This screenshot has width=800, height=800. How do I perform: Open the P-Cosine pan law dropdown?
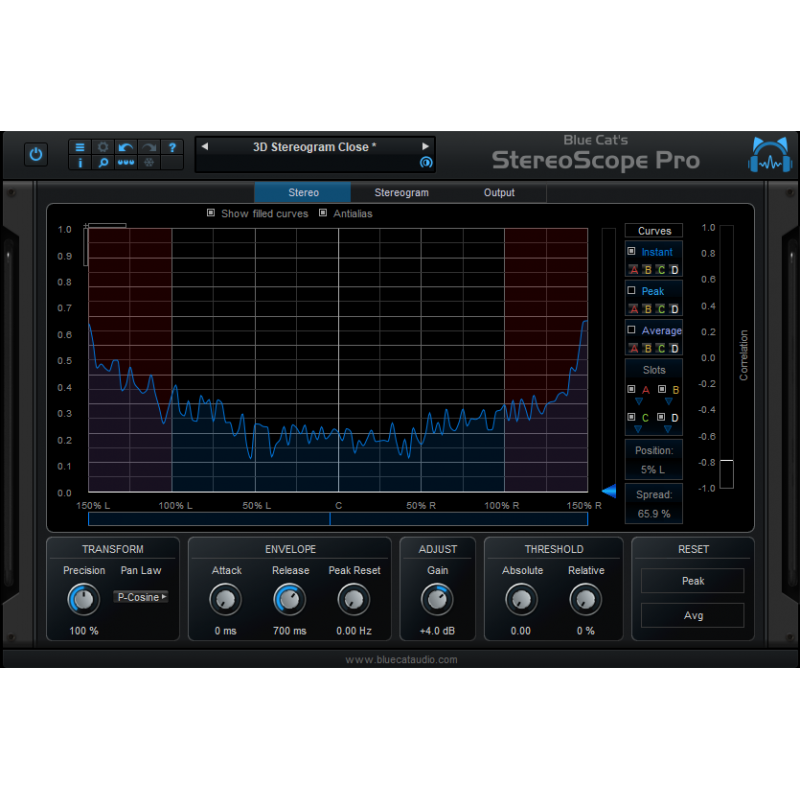140,597
